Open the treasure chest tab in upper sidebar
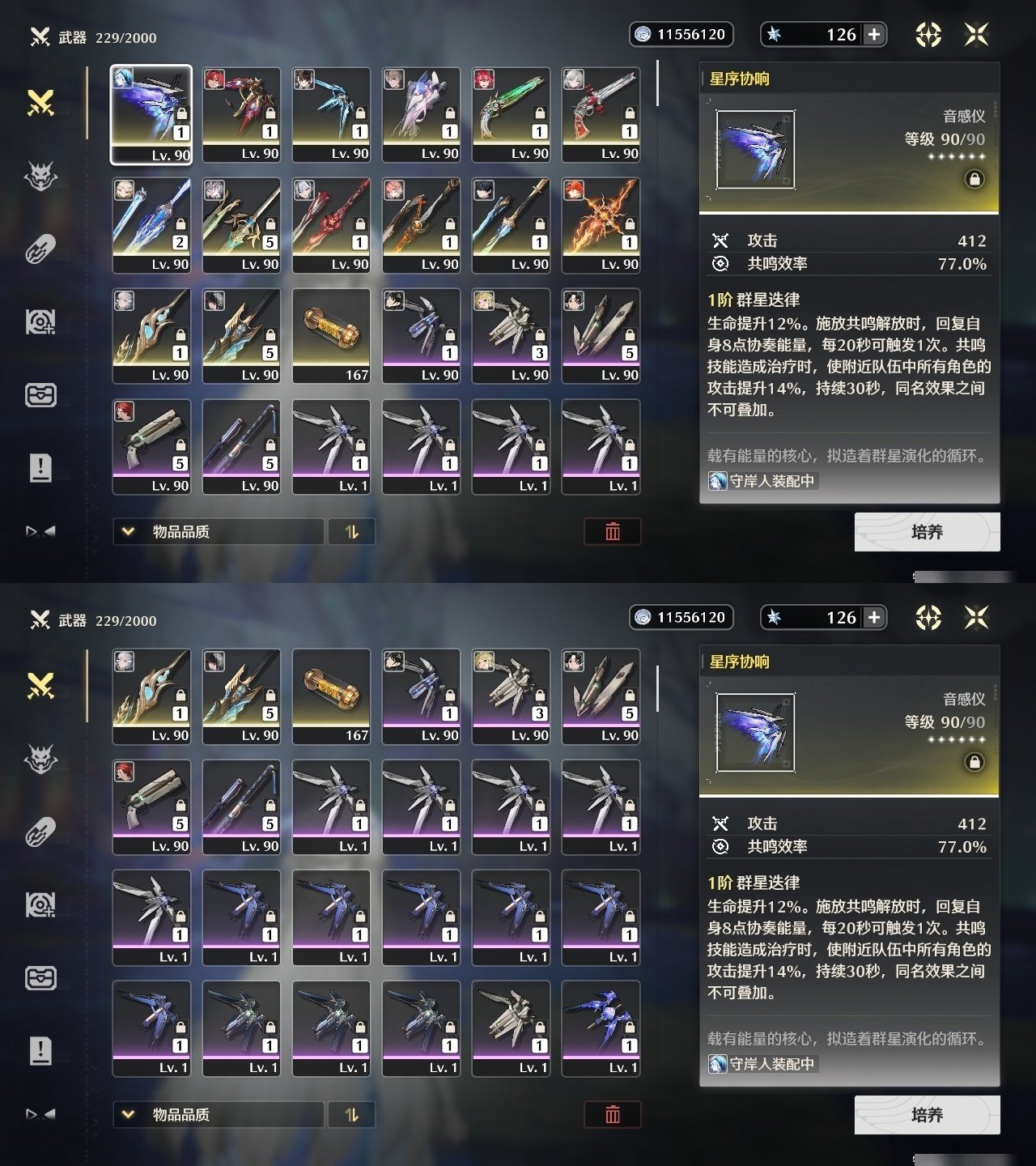 (40, 394)
